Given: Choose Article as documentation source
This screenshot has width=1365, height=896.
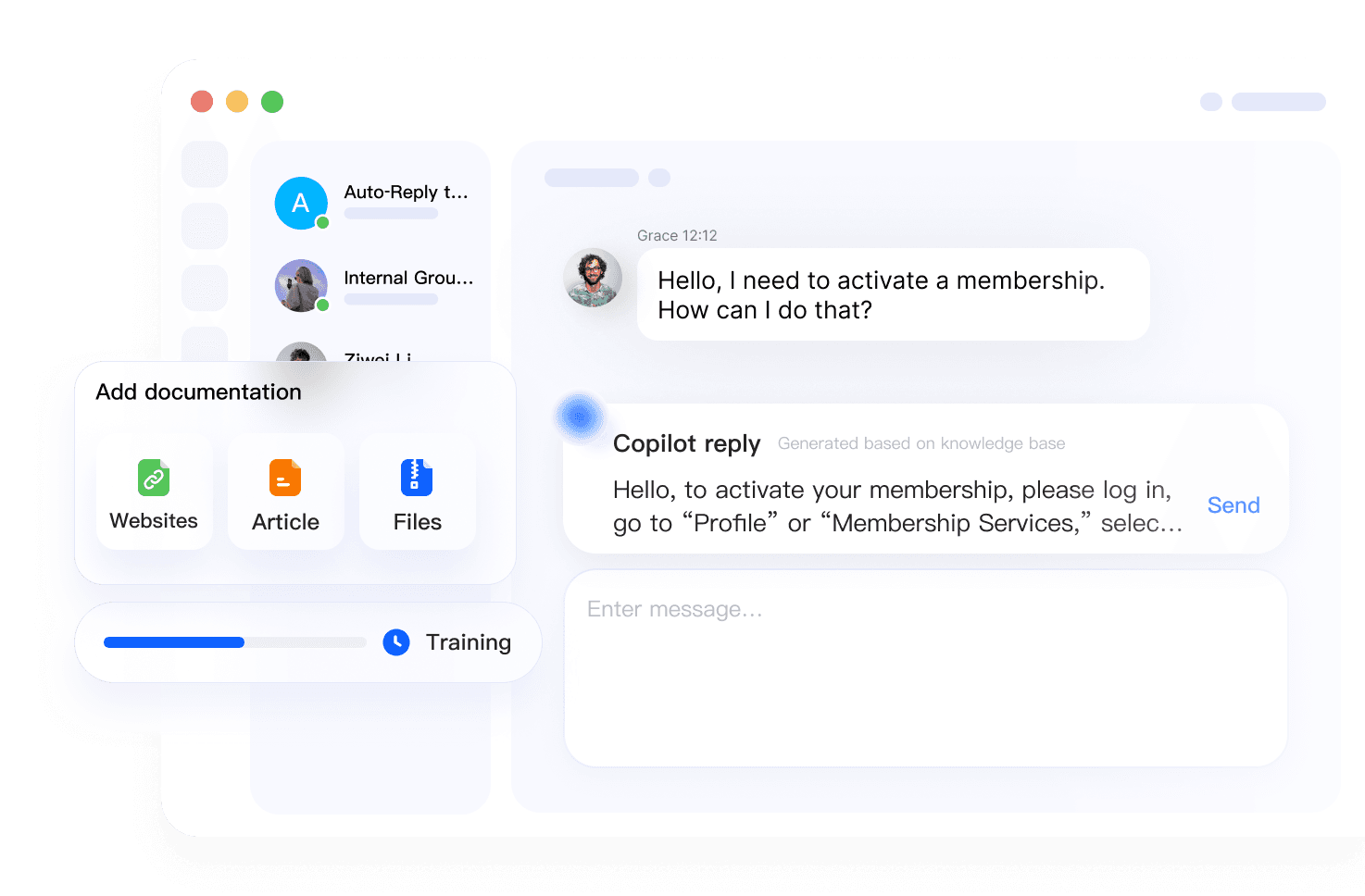Looking at the screenshot, I should click(x=285, y=492).
